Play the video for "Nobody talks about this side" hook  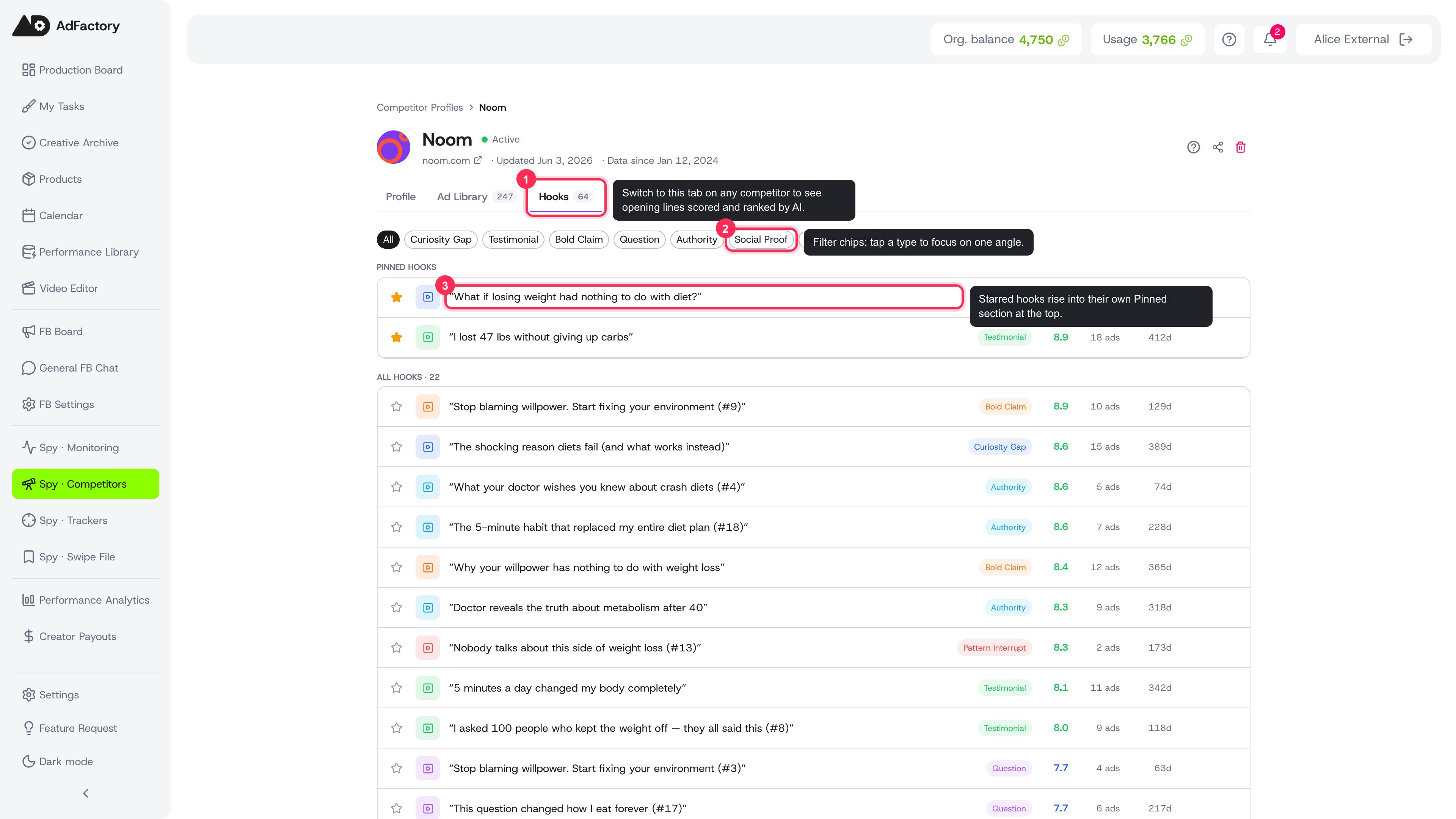tap(428, 648)
